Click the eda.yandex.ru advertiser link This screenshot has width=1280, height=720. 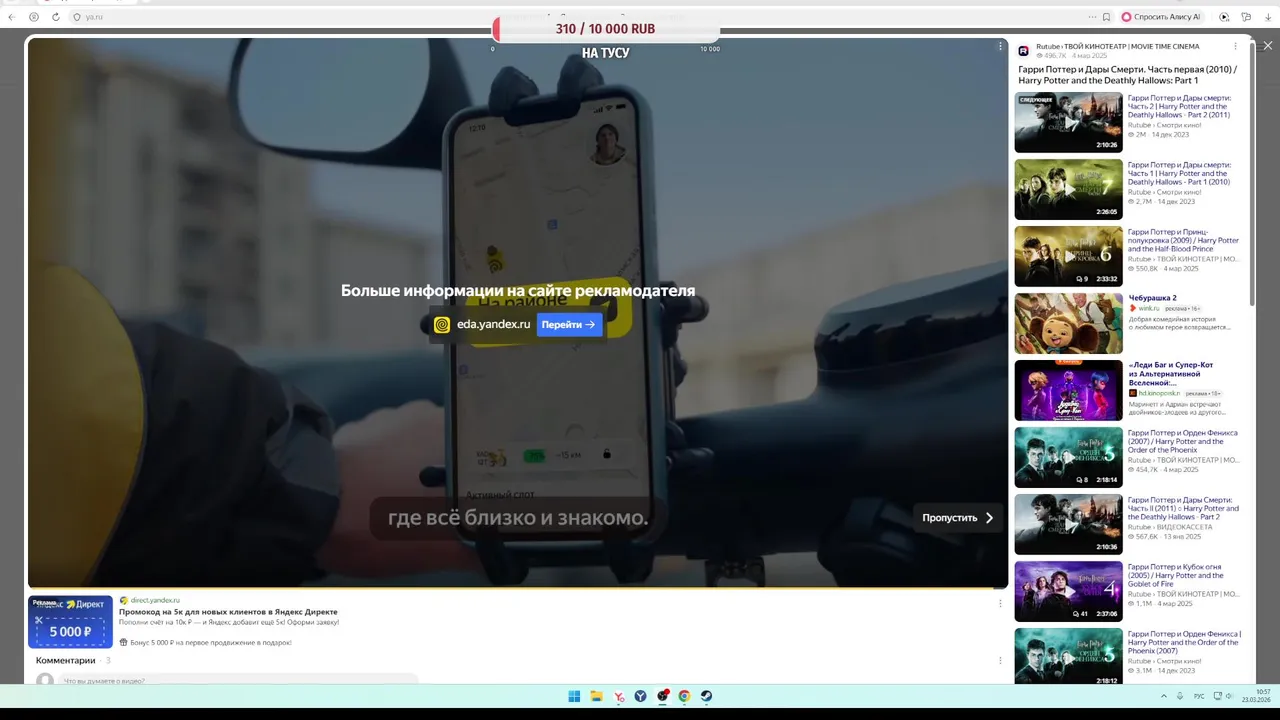tap(493, 324)
